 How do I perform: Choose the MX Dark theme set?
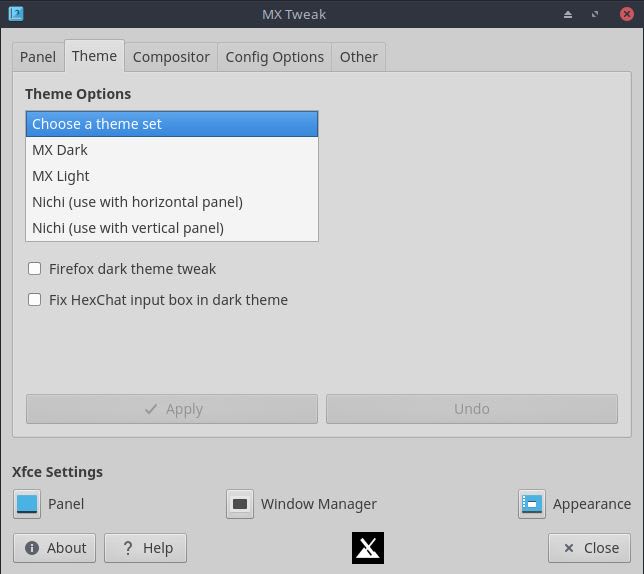coord(172,150)
